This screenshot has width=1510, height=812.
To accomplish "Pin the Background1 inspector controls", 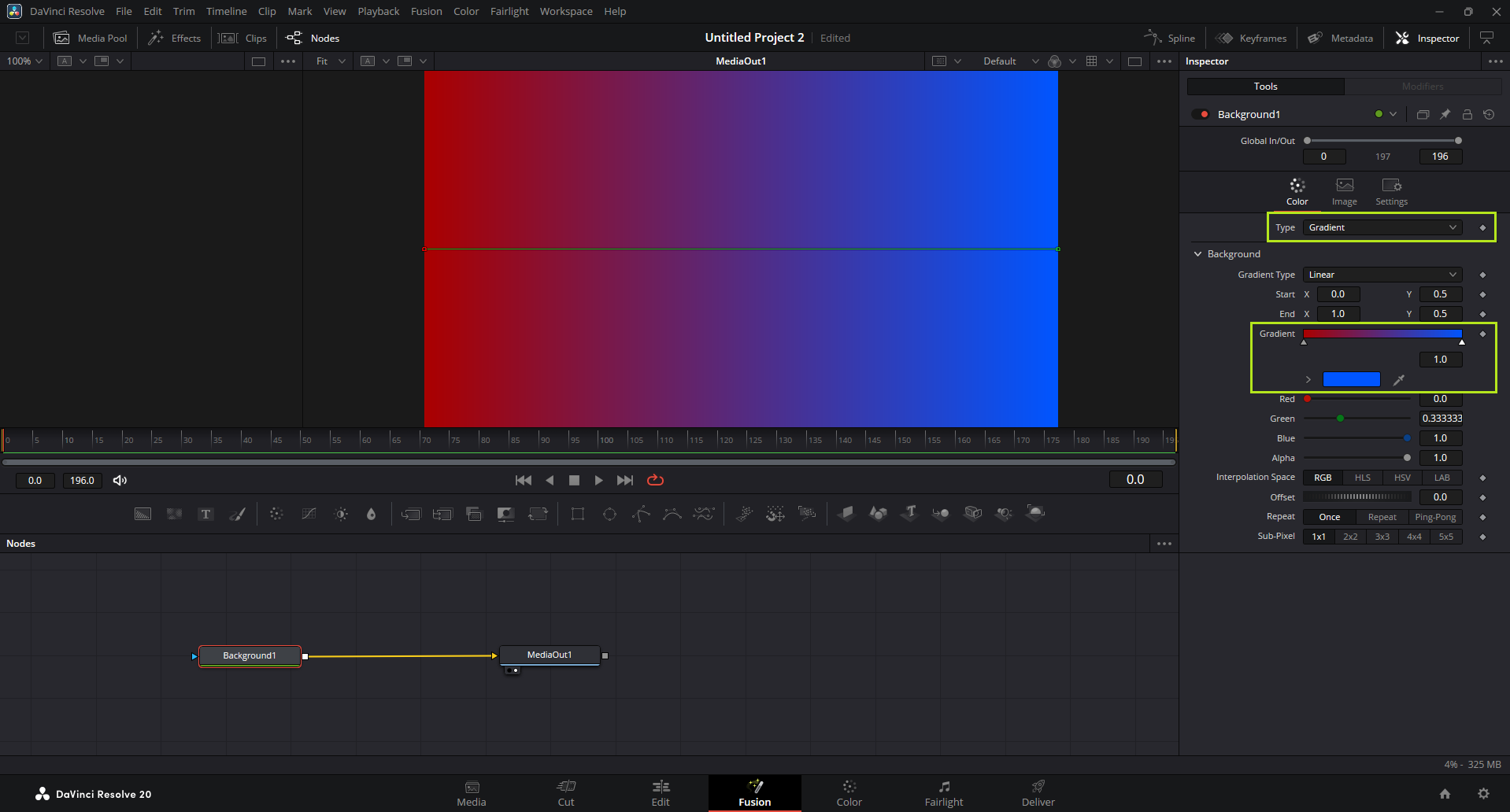I will coord(1445,115).
